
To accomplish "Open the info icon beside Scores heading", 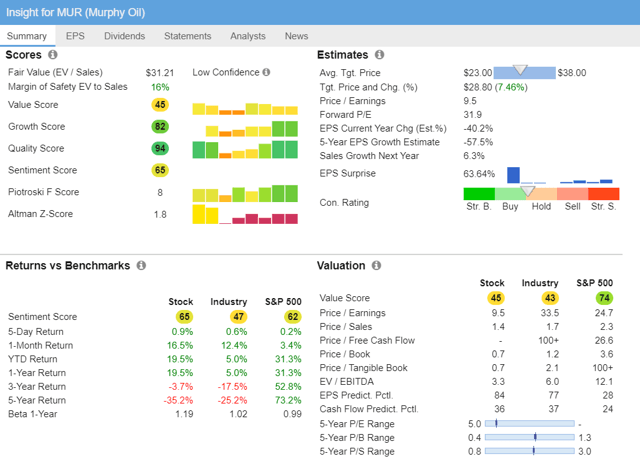I will (x=53, y=54).
